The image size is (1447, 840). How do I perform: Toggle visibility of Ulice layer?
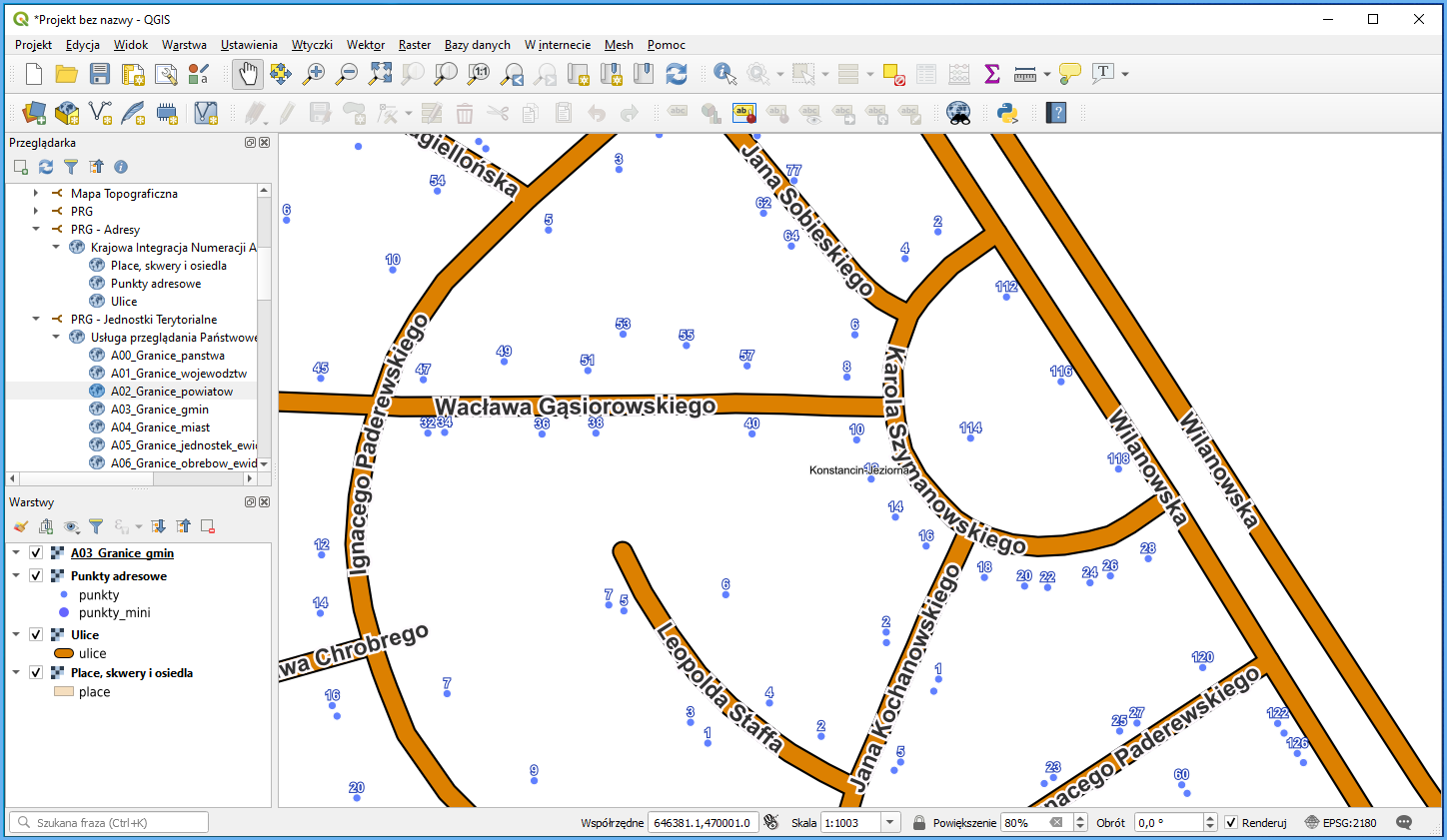pos(36,635)
